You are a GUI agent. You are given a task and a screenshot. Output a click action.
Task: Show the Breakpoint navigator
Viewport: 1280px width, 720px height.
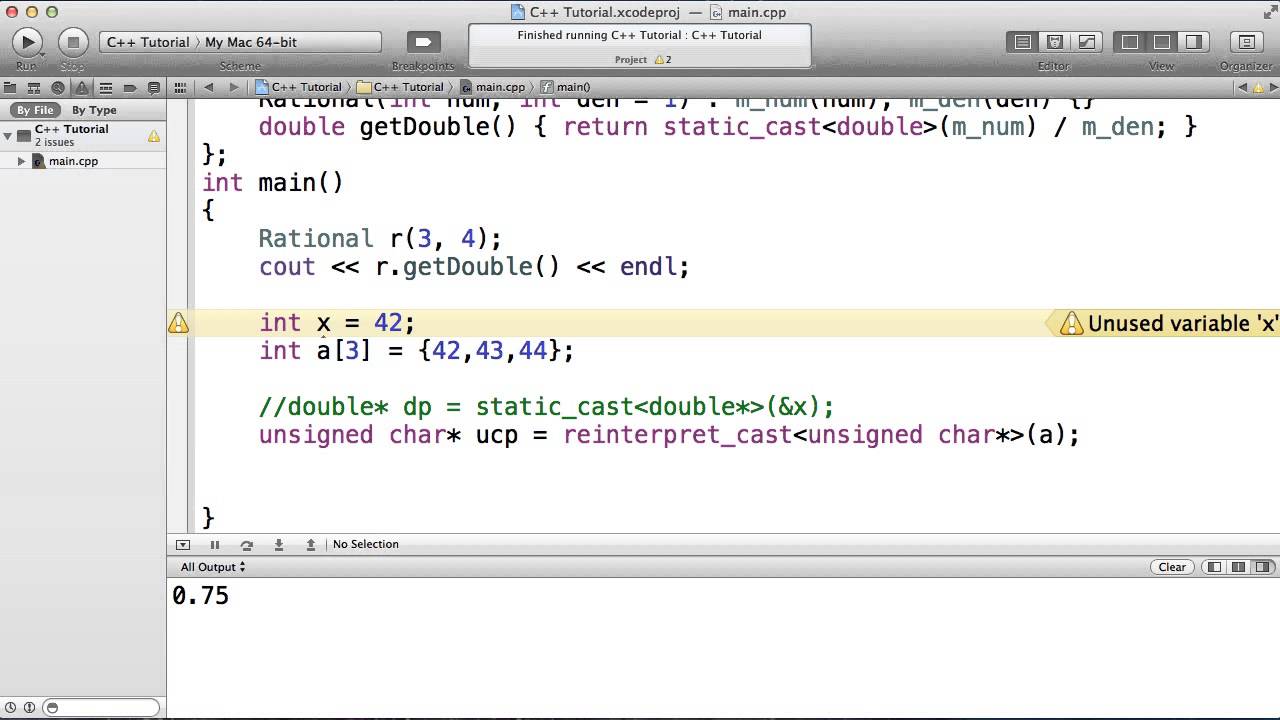click(x=130, y=87)
